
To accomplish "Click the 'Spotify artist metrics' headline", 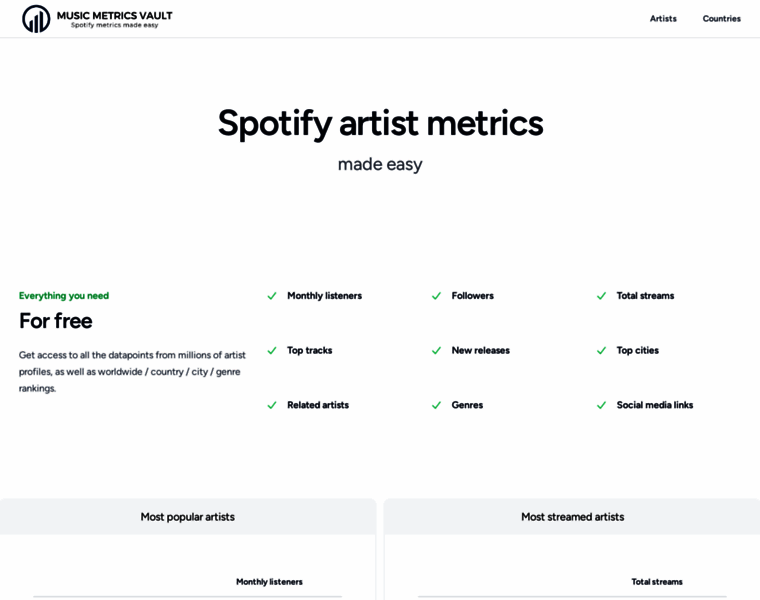I will click(380, 124).
